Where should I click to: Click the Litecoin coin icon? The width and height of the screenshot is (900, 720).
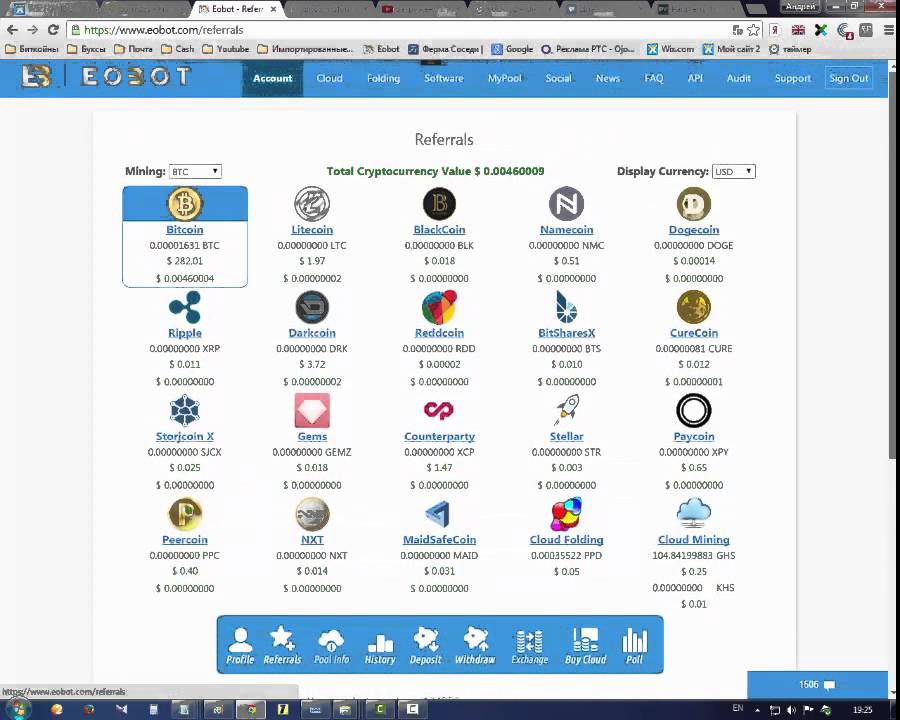(312, 204)
